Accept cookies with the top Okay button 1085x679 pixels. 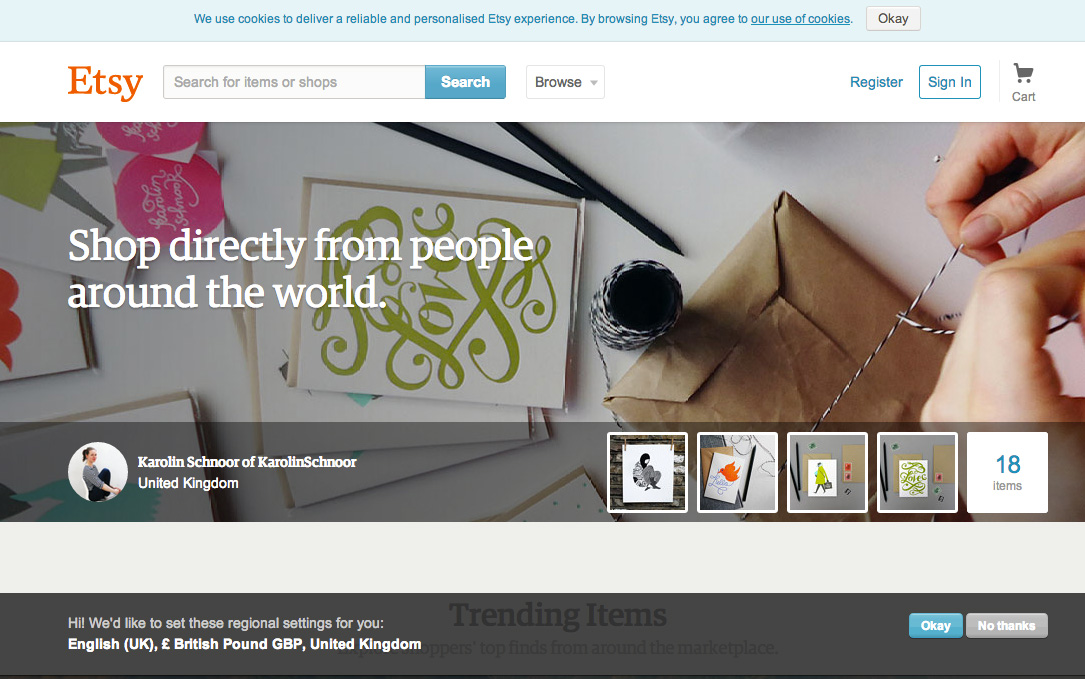pyautogui.click(x=893, y=19)
